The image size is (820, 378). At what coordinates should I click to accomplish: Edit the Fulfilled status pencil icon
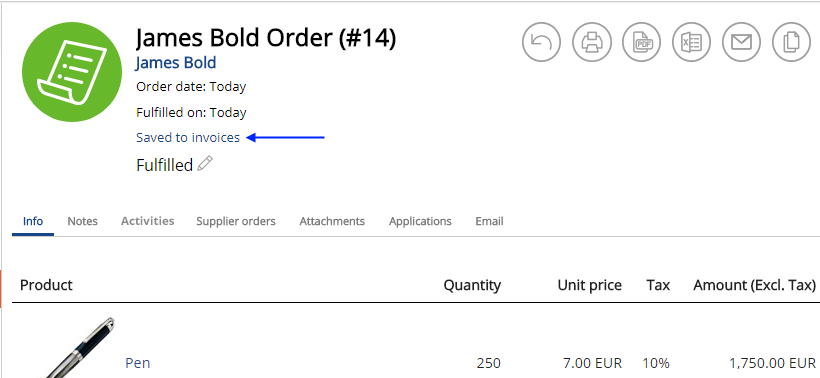[x=205, y=164]
